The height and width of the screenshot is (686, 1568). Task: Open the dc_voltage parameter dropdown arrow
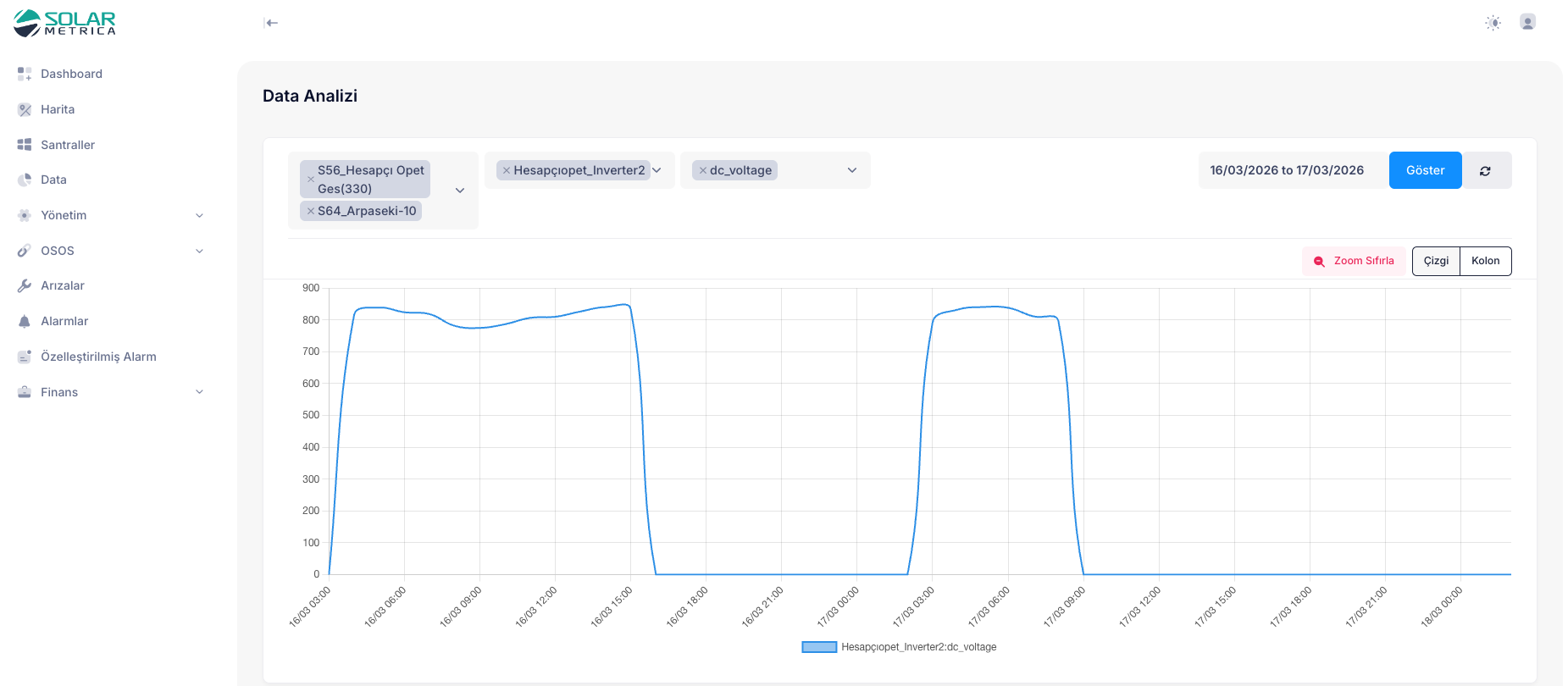click(x=852, y=170)
